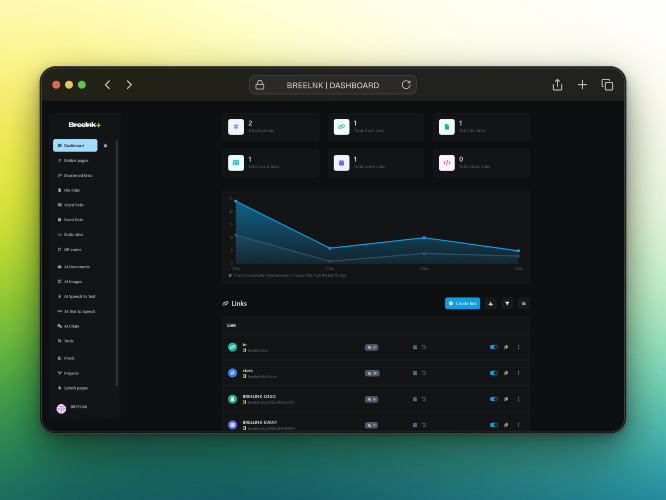Open Static sites in the sidebar
Screen dimensions: 666x500
coord(71,234)
